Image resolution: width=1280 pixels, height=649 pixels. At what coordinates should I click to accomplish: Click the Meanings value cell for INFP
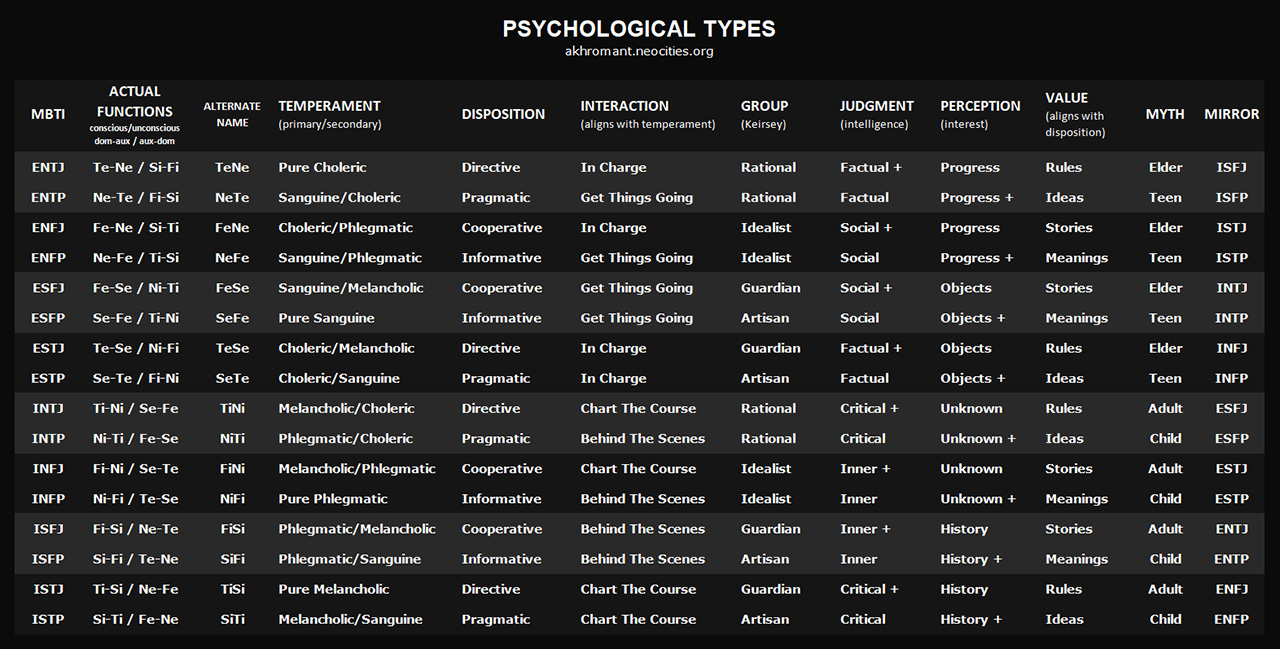[1077, 498]
